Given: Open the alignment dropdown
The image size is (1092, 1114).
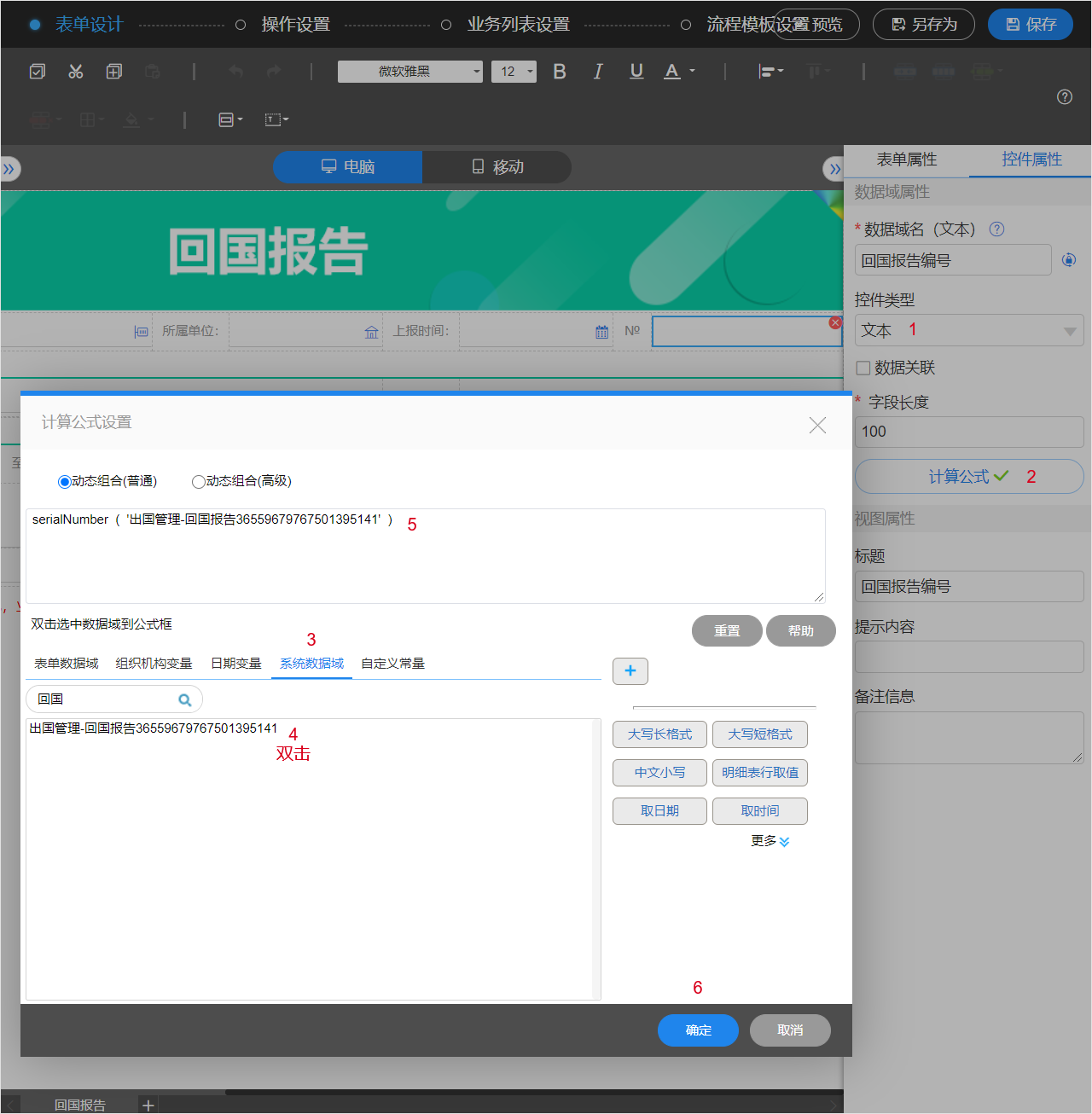Looking at the screenshot, I should (x=771, y=72).
